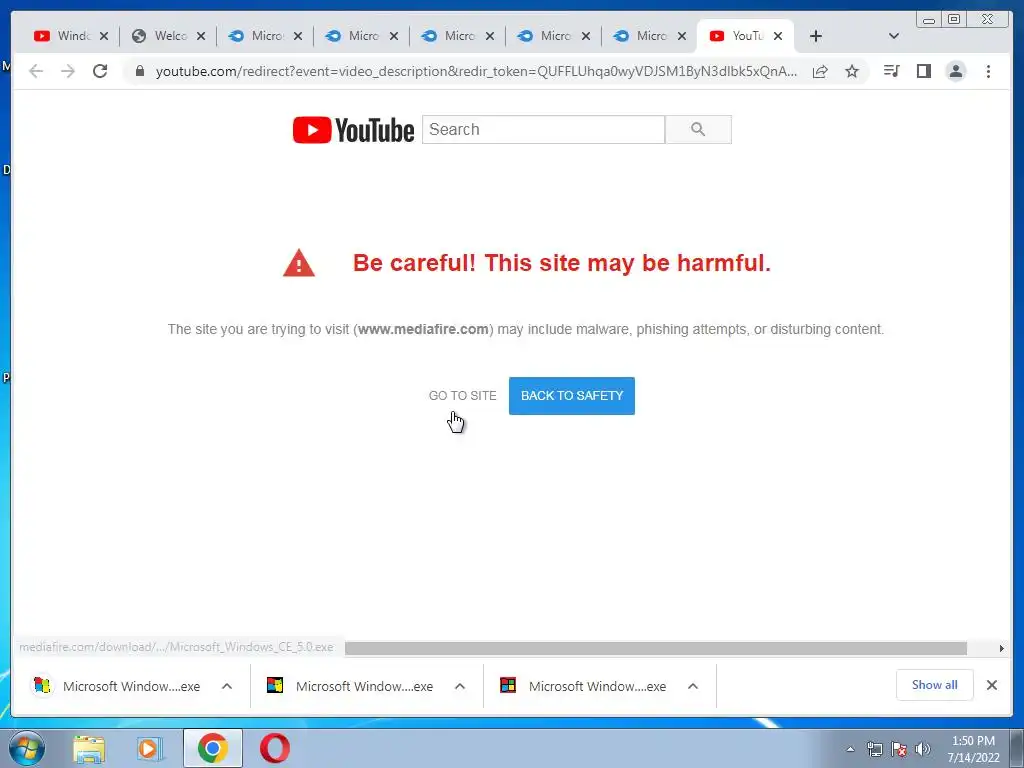Screen dimensions: 1024x768
Task: Open a new tab with plus button
Action: click(816, 36)
